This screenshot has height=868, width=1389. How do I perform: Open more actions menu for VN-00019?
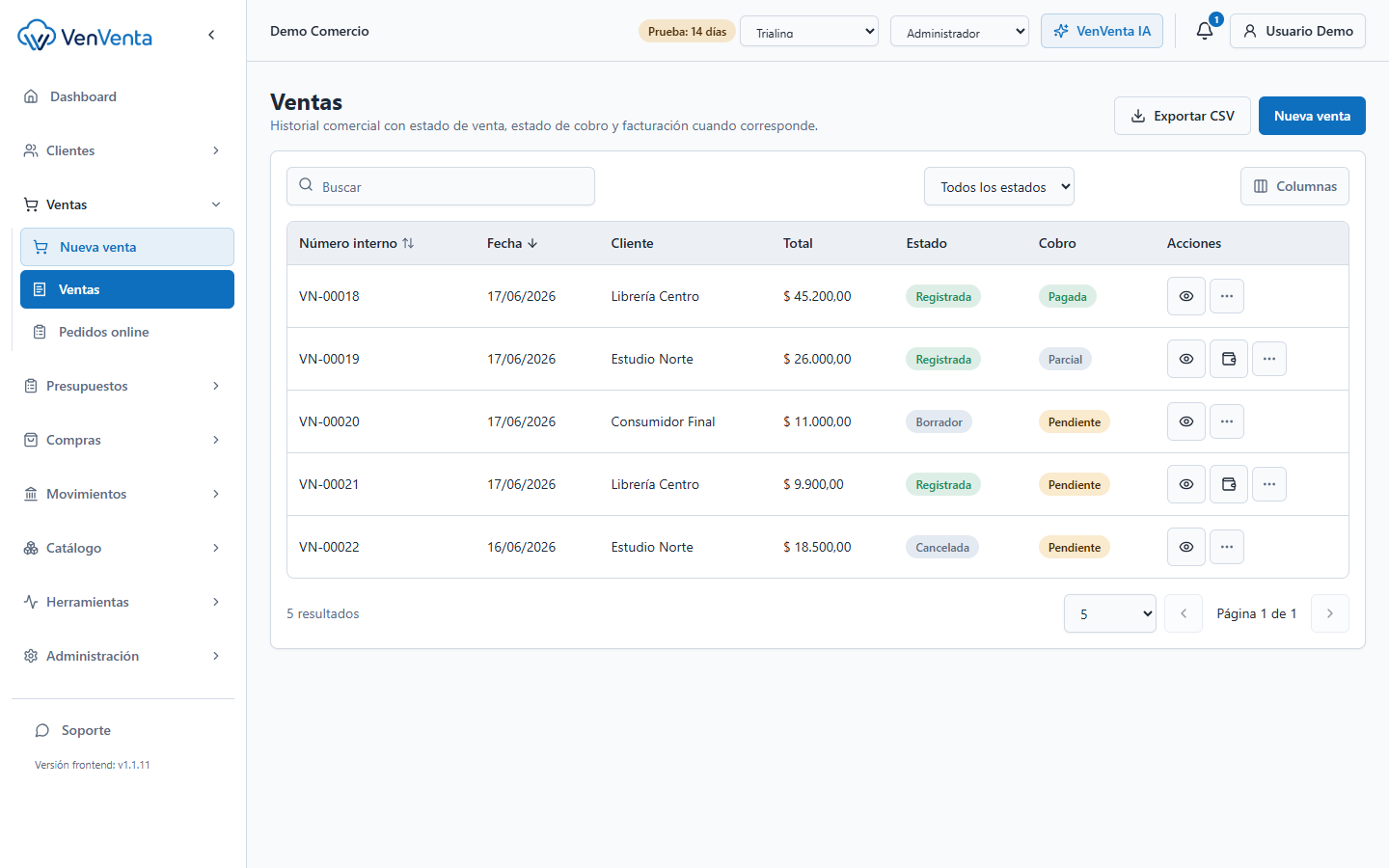tap(1269, 359)
